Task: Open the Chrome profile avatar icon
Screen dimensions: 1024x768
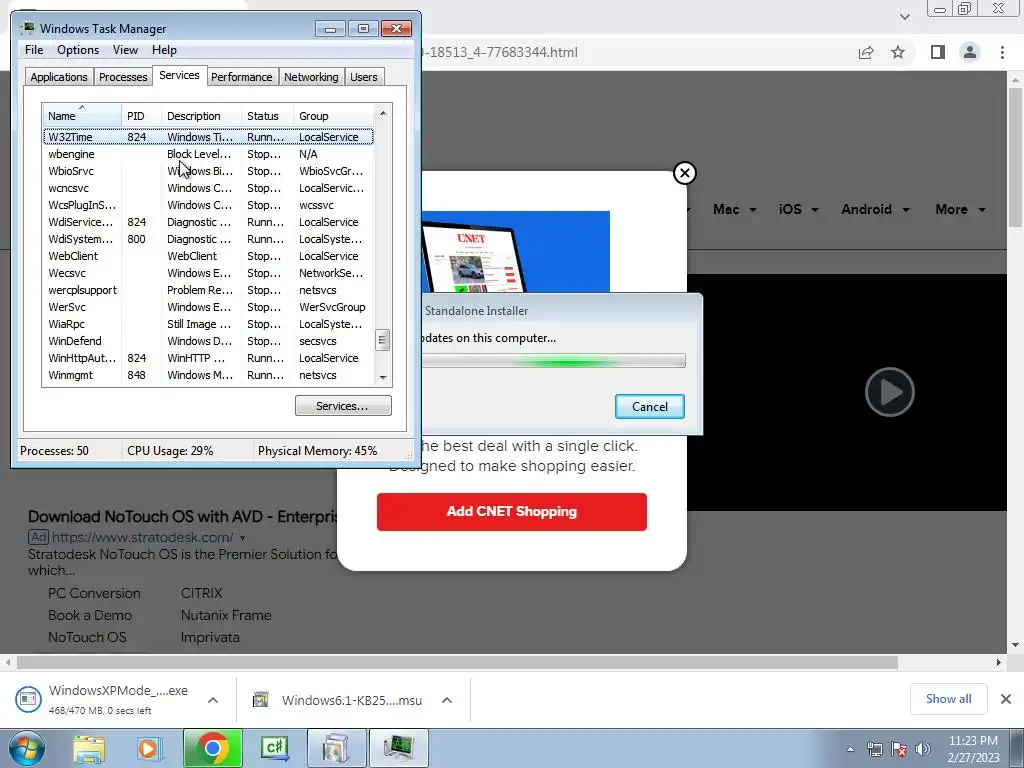Action: tap(970, 52)
